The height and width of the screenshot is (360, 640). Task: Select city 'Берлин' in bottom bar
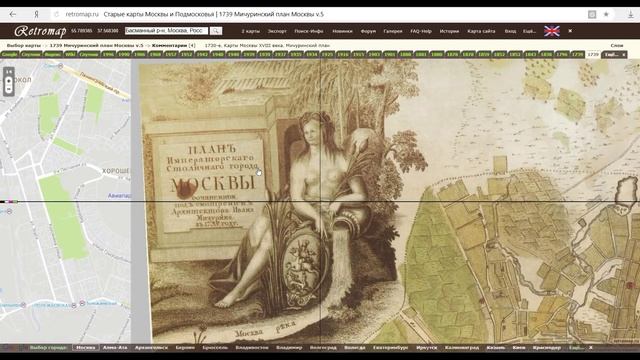185,348
